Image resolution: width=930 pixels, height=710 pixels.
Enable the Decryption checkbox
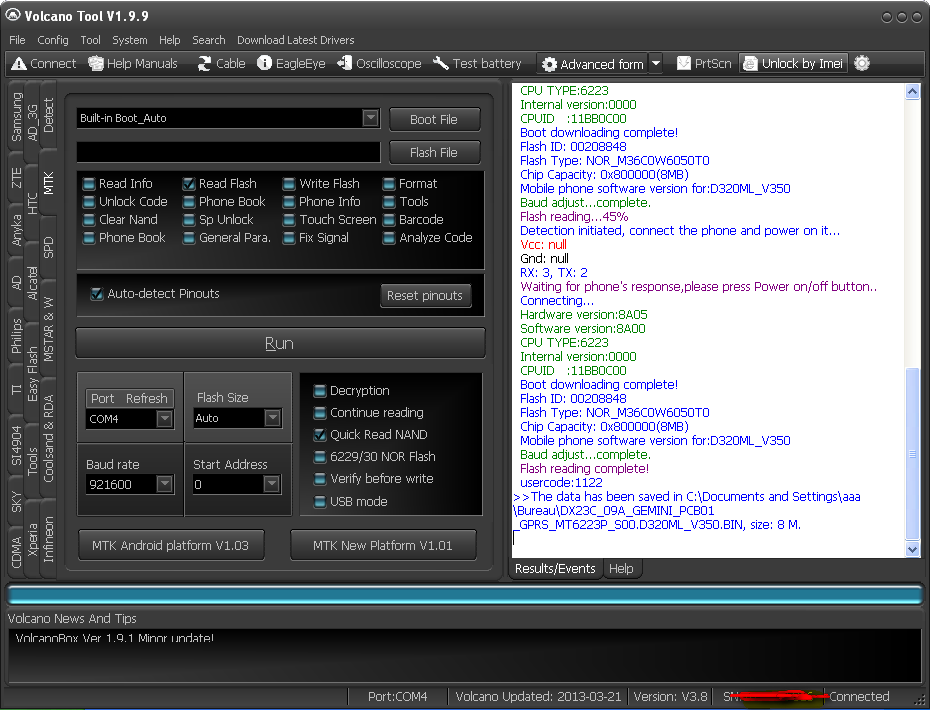(x=320, y=391)
